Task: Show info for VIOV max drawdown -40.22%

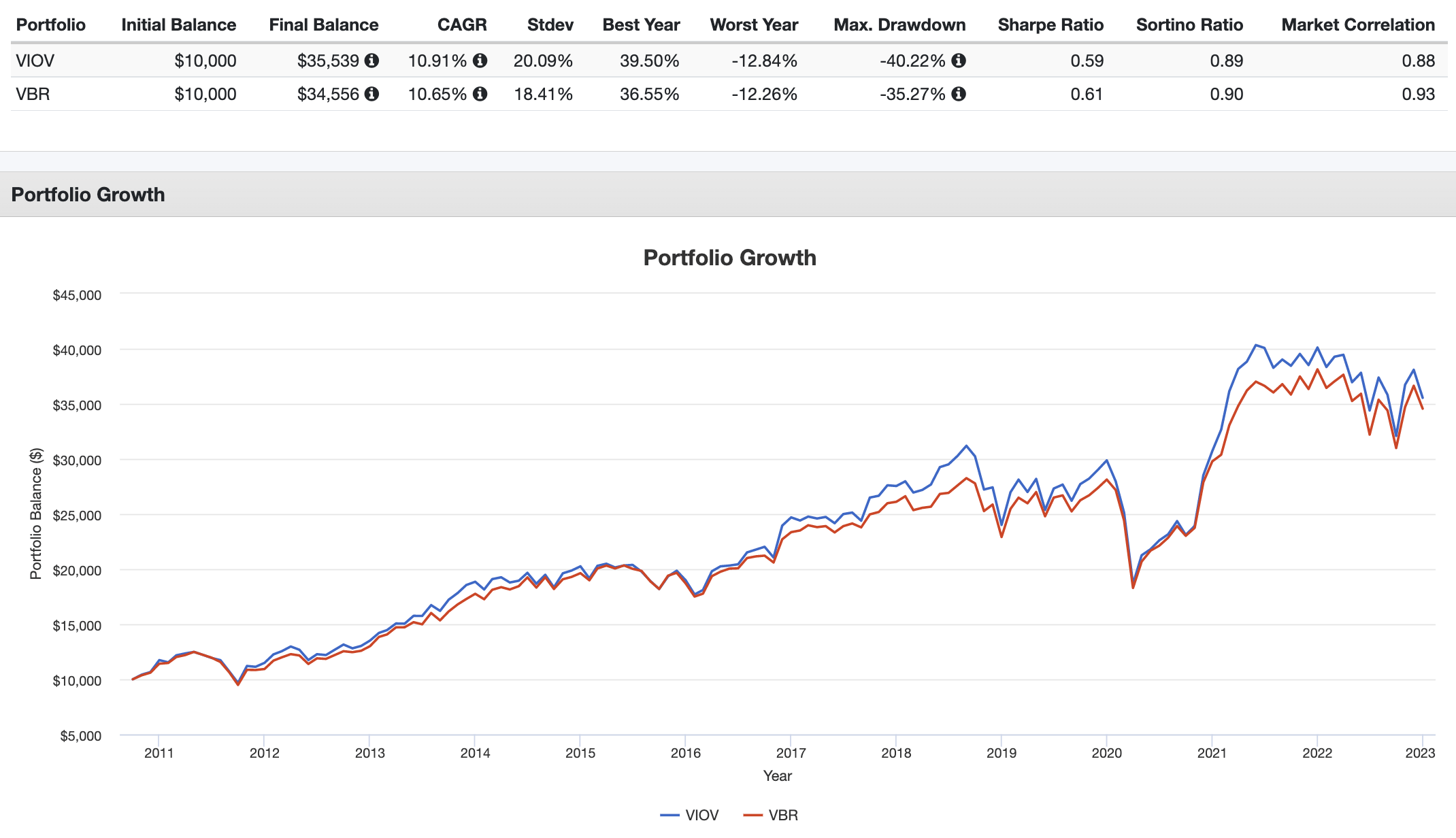Action: (959, 61)
